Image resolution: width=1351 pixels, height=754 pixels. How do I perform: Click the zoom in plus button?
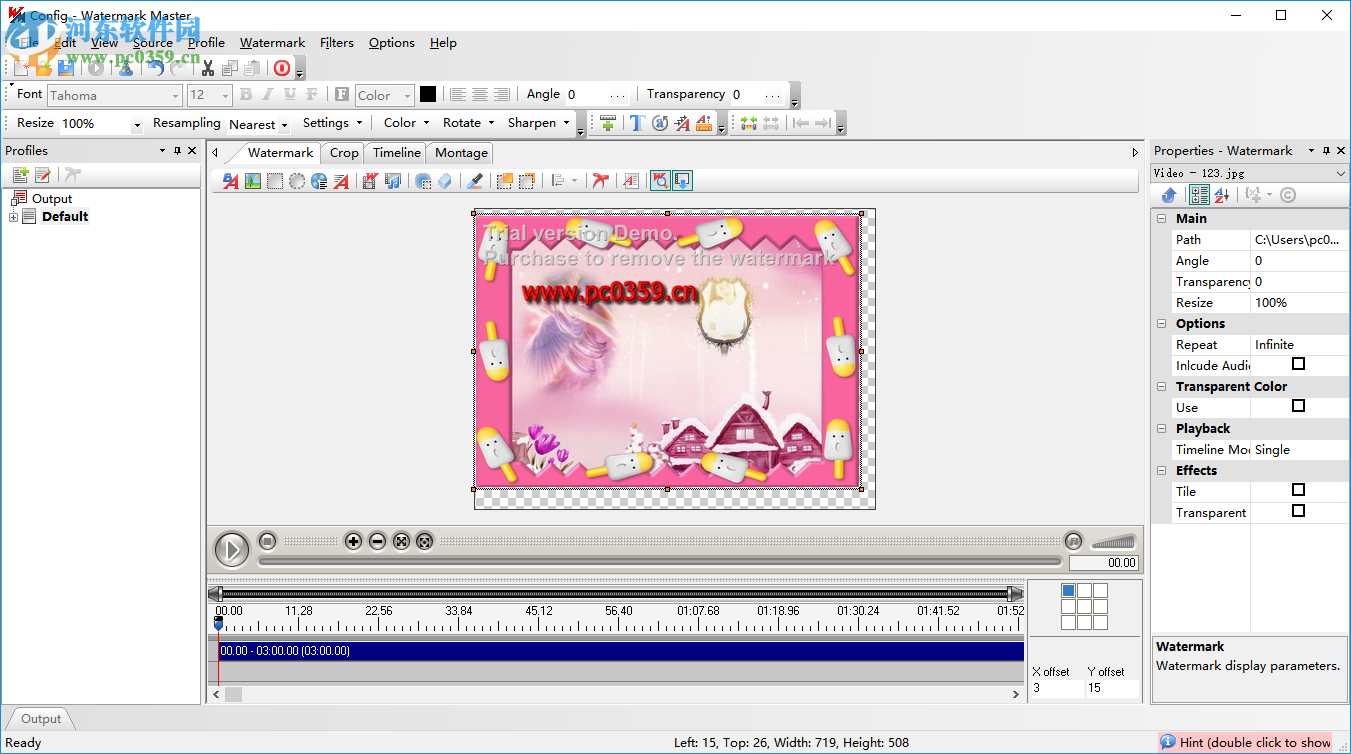(x=353, y=541)
